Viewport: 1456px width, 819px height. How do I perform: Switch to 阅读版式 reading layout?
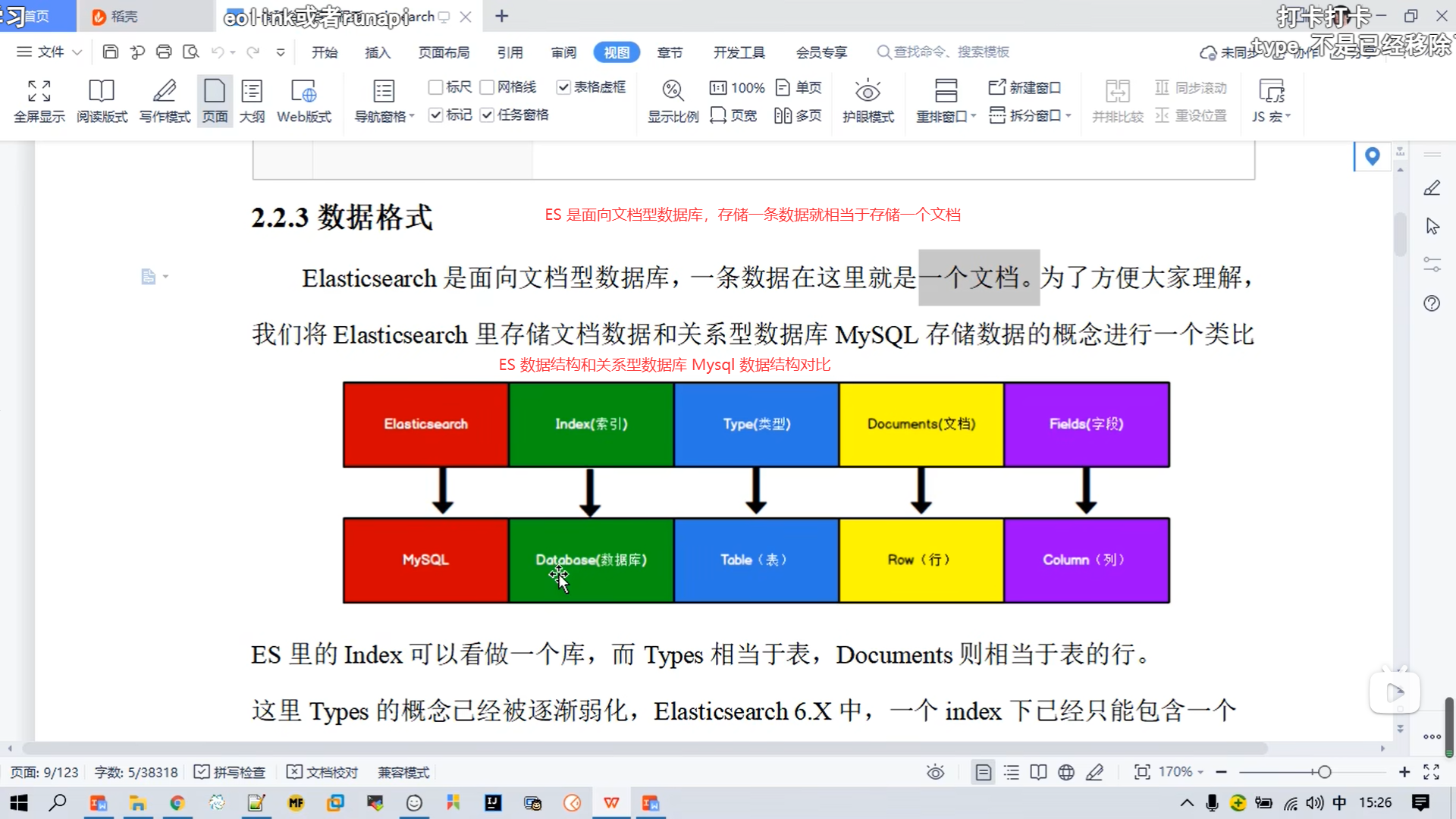tap(102, 92)
